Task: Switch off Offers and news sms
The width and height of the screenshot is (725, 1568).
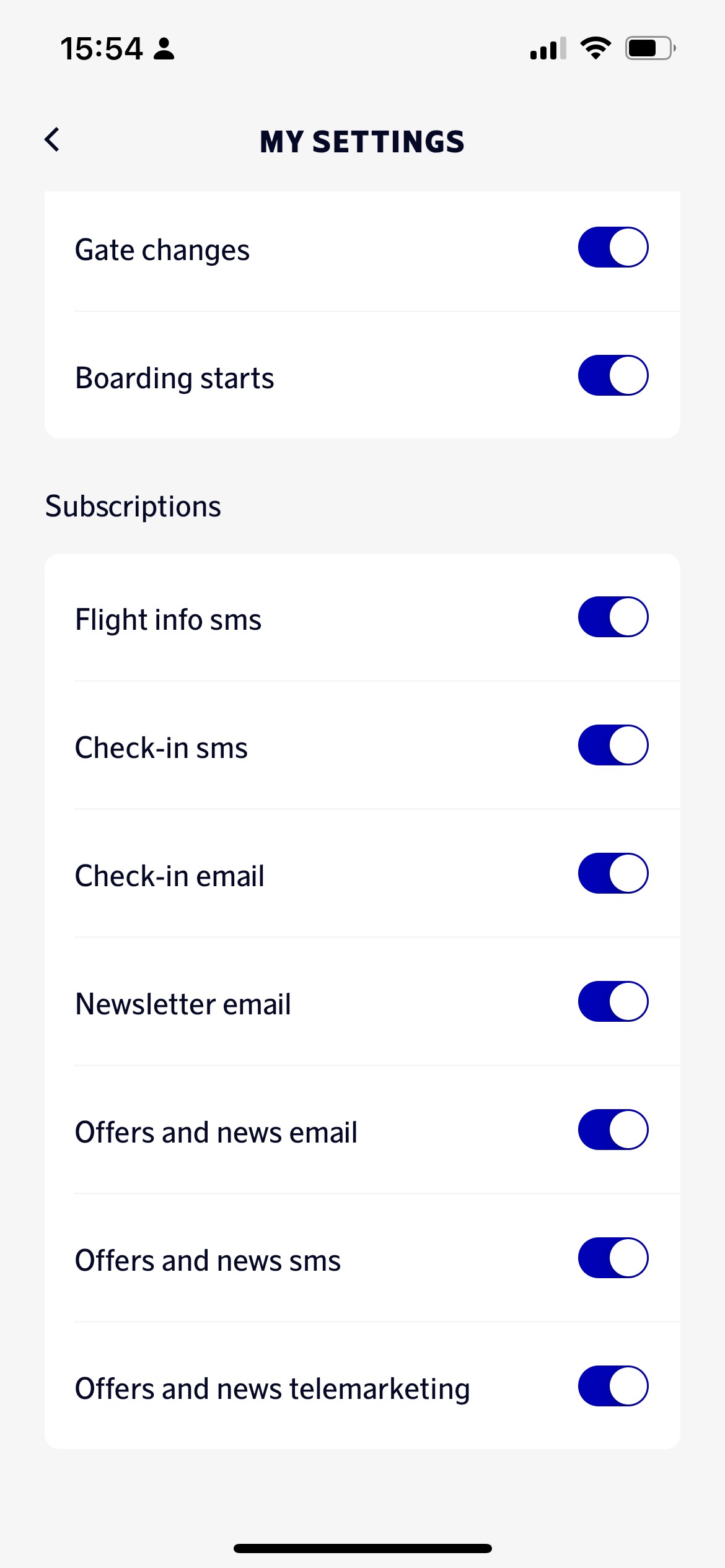Action: tap(613, 1258)
